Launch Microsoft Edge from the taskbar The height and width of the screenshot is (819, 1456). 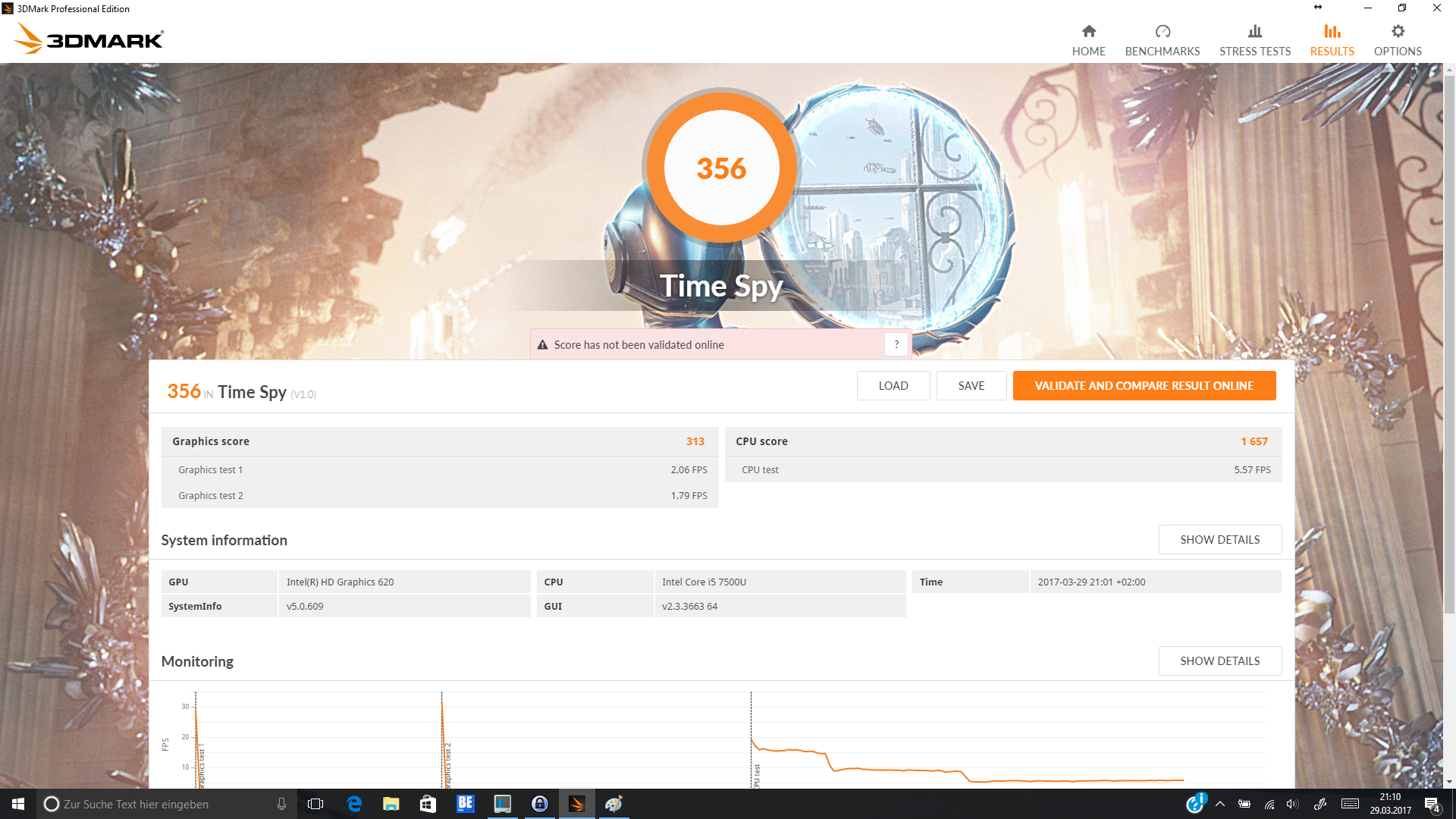pyautogui.click(x=354, y=804)
